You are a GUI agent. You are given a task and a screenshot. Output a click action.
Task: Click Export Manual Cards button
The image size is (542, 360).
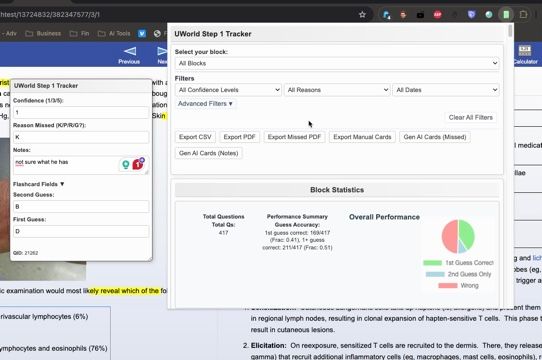362,137
